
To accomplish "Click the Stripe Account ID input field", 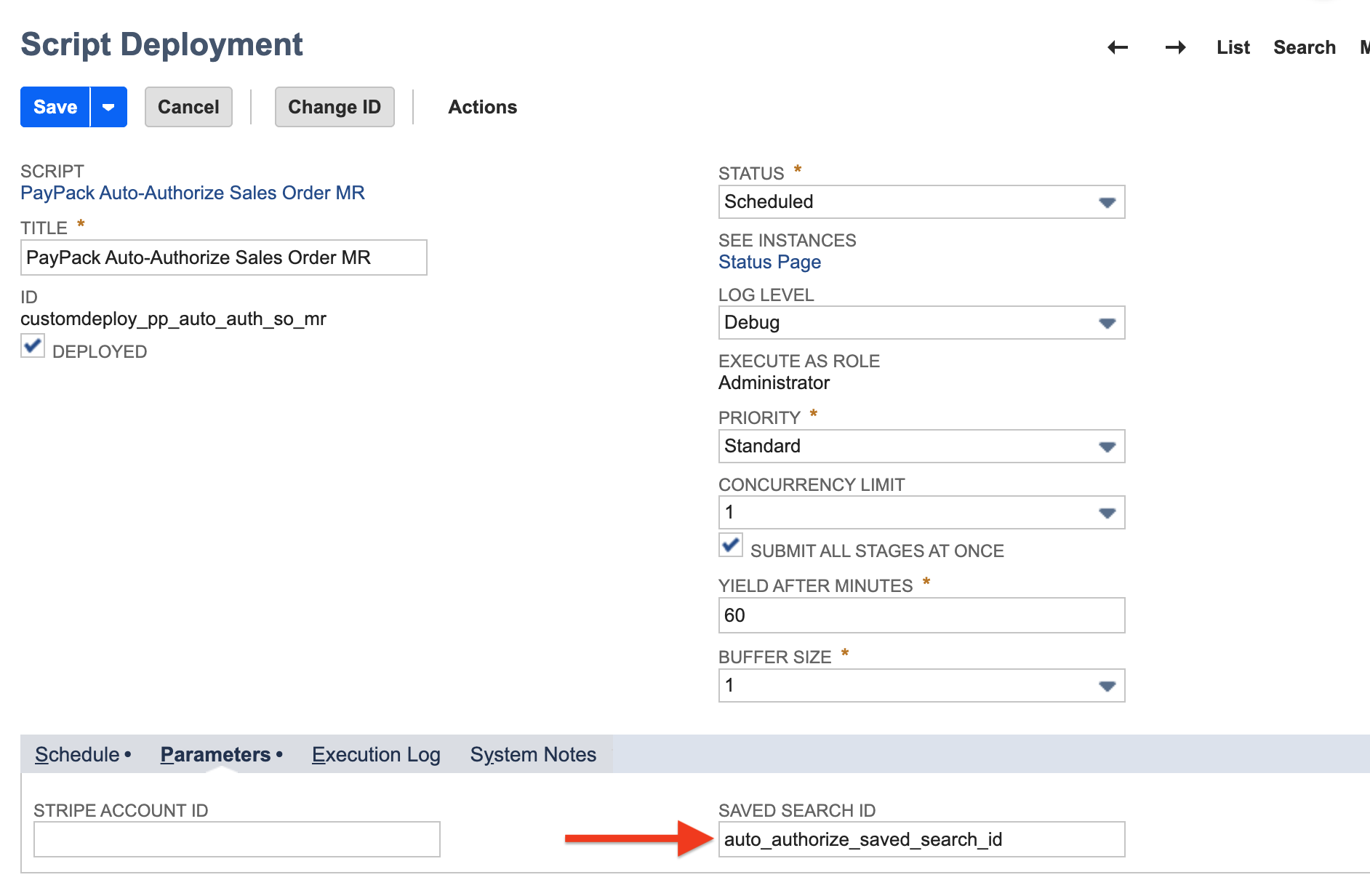I will tap(236, 839).
